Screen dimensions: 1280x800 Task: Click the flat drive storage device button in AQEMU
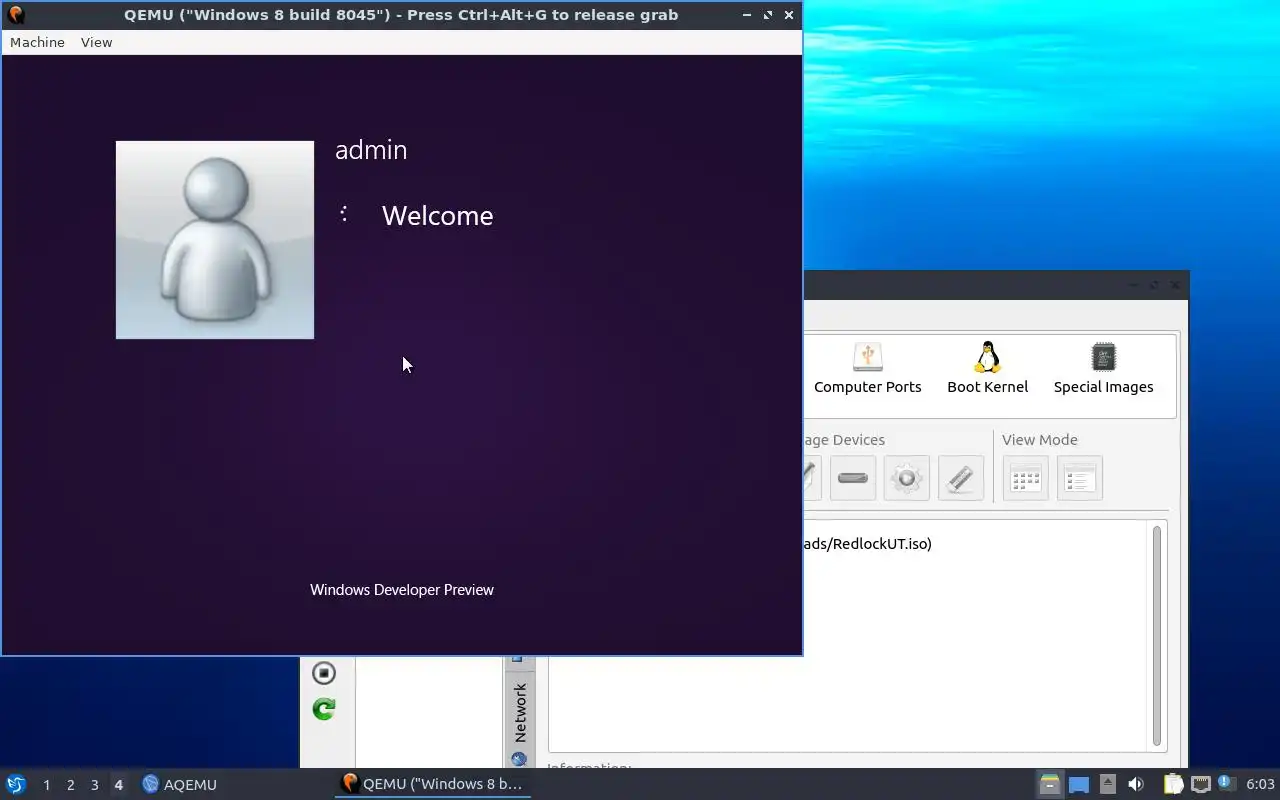(x=853, y=478)
